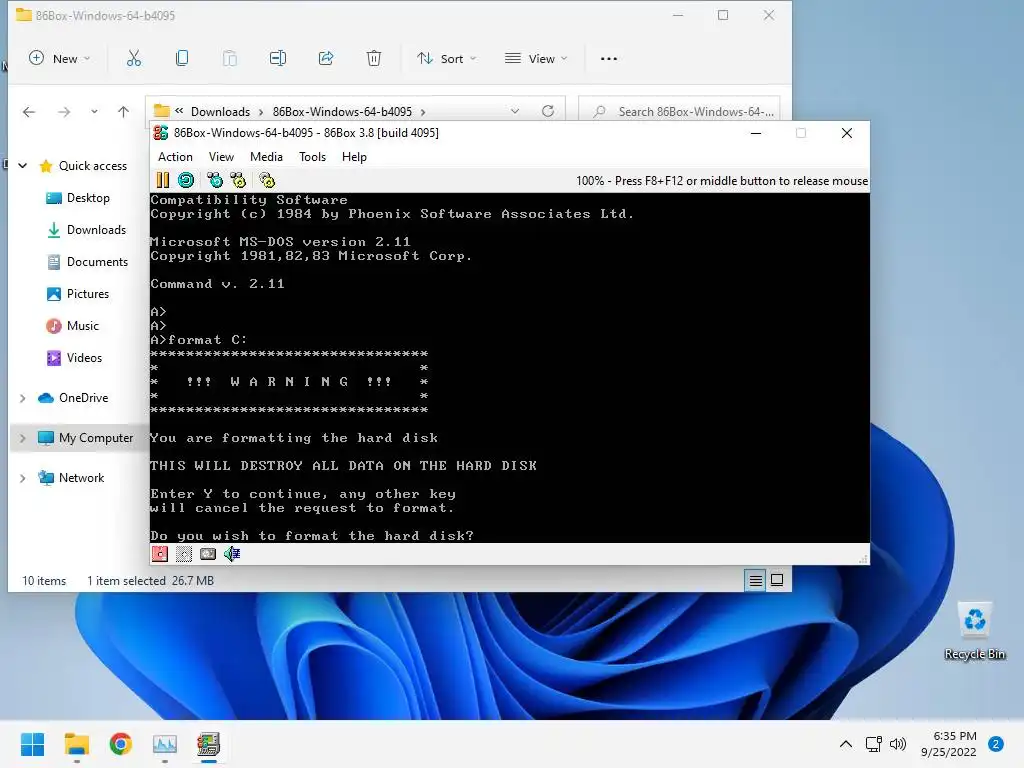Go forward in File Explorer
Image resolution: width=1024 pixels, height=768 pixels.
click(x=64, y=112)
